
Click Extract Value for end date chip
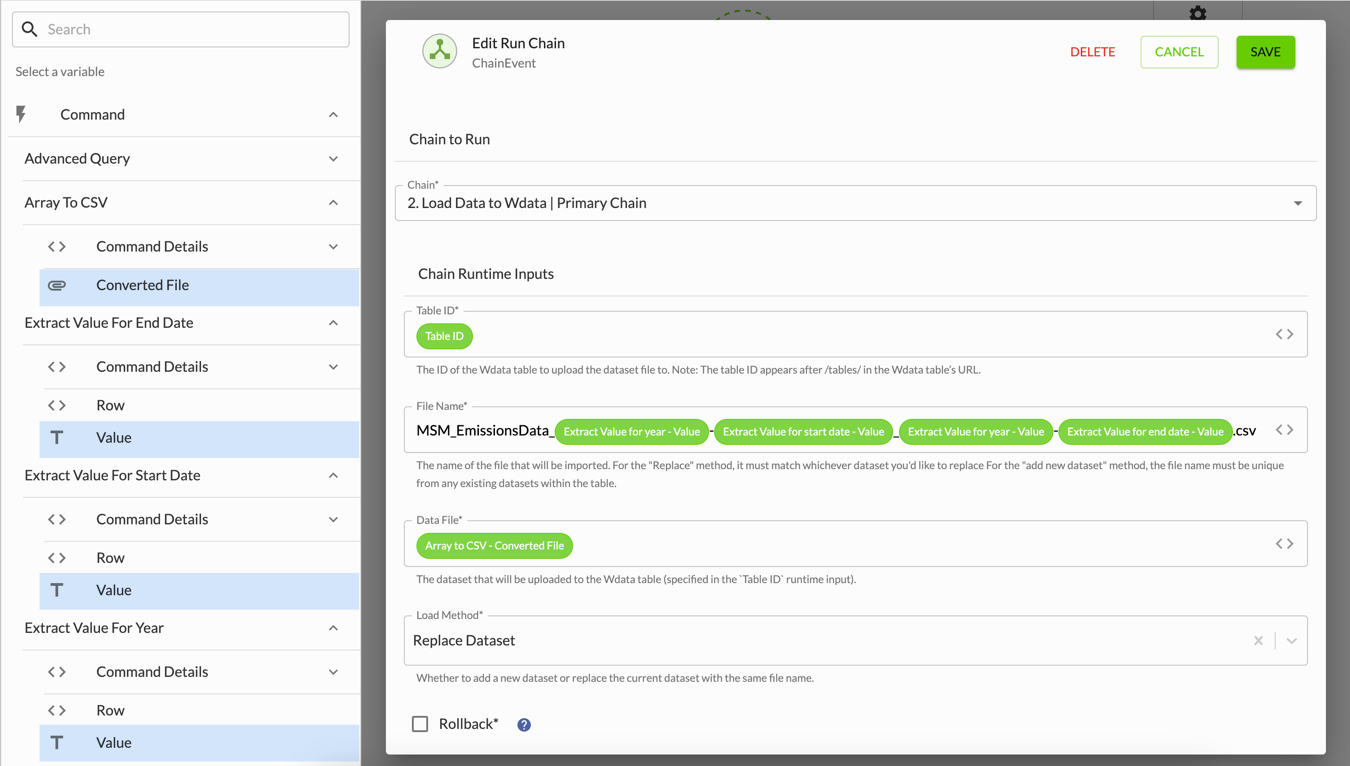[x=1145, y=432]
